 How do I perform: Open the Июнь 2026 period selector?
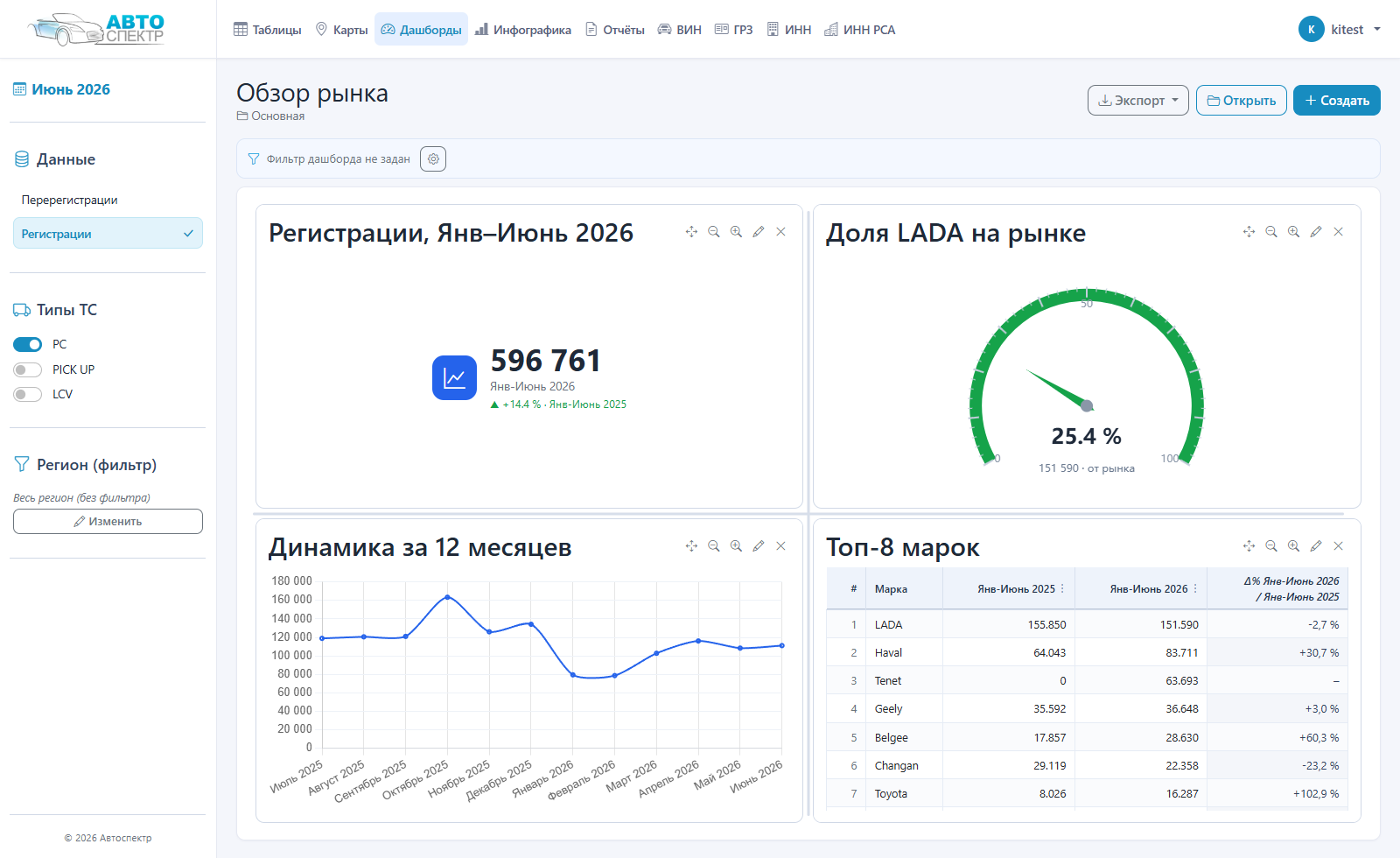61,89
